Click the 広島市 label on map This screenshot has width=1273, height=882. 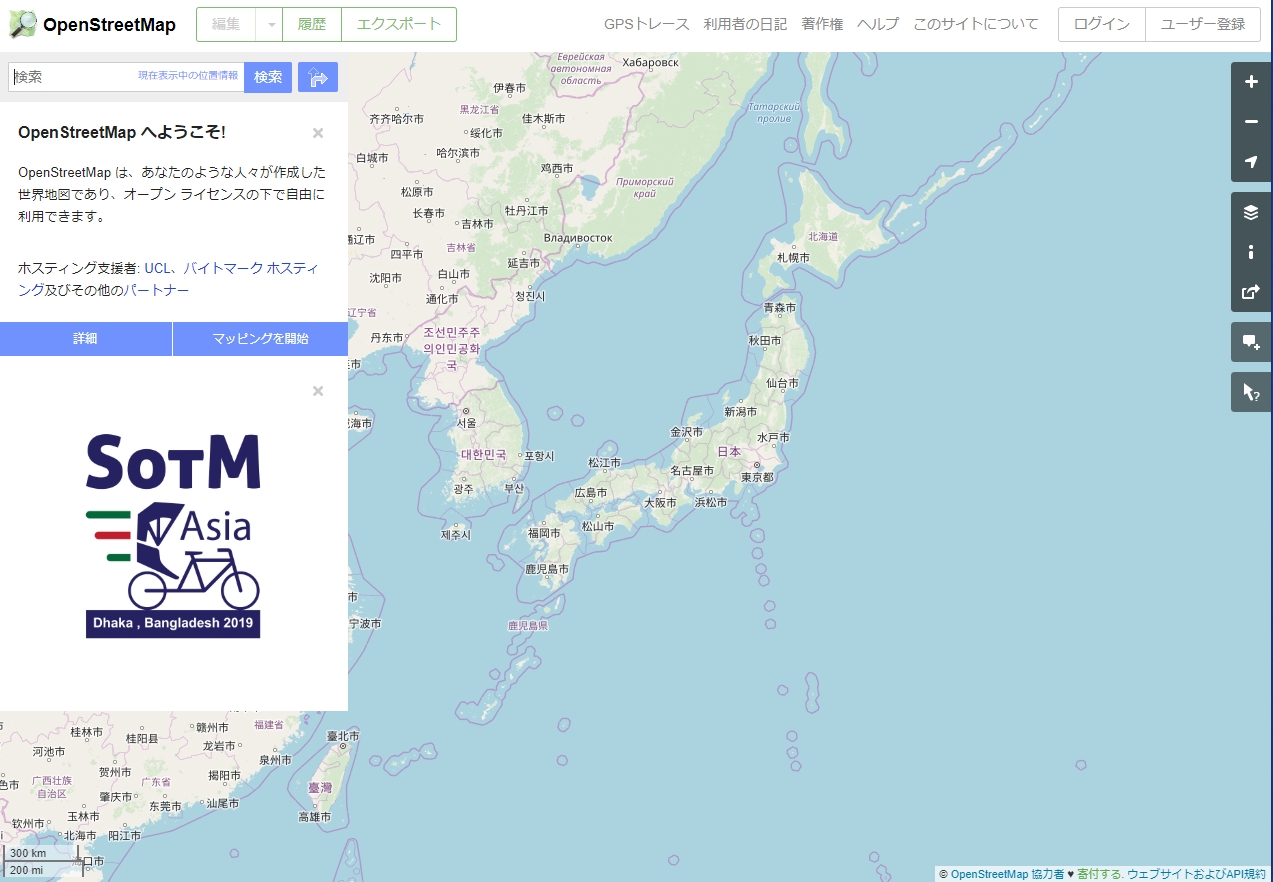point(591,493)
